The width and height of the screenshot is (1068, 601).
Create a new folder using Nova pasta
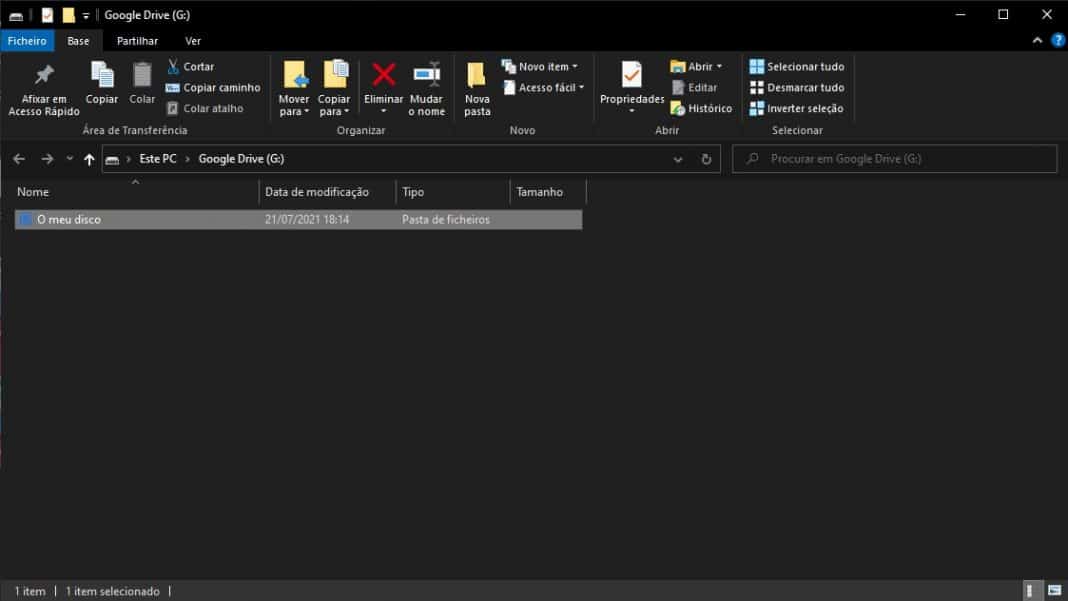(477, 87)
